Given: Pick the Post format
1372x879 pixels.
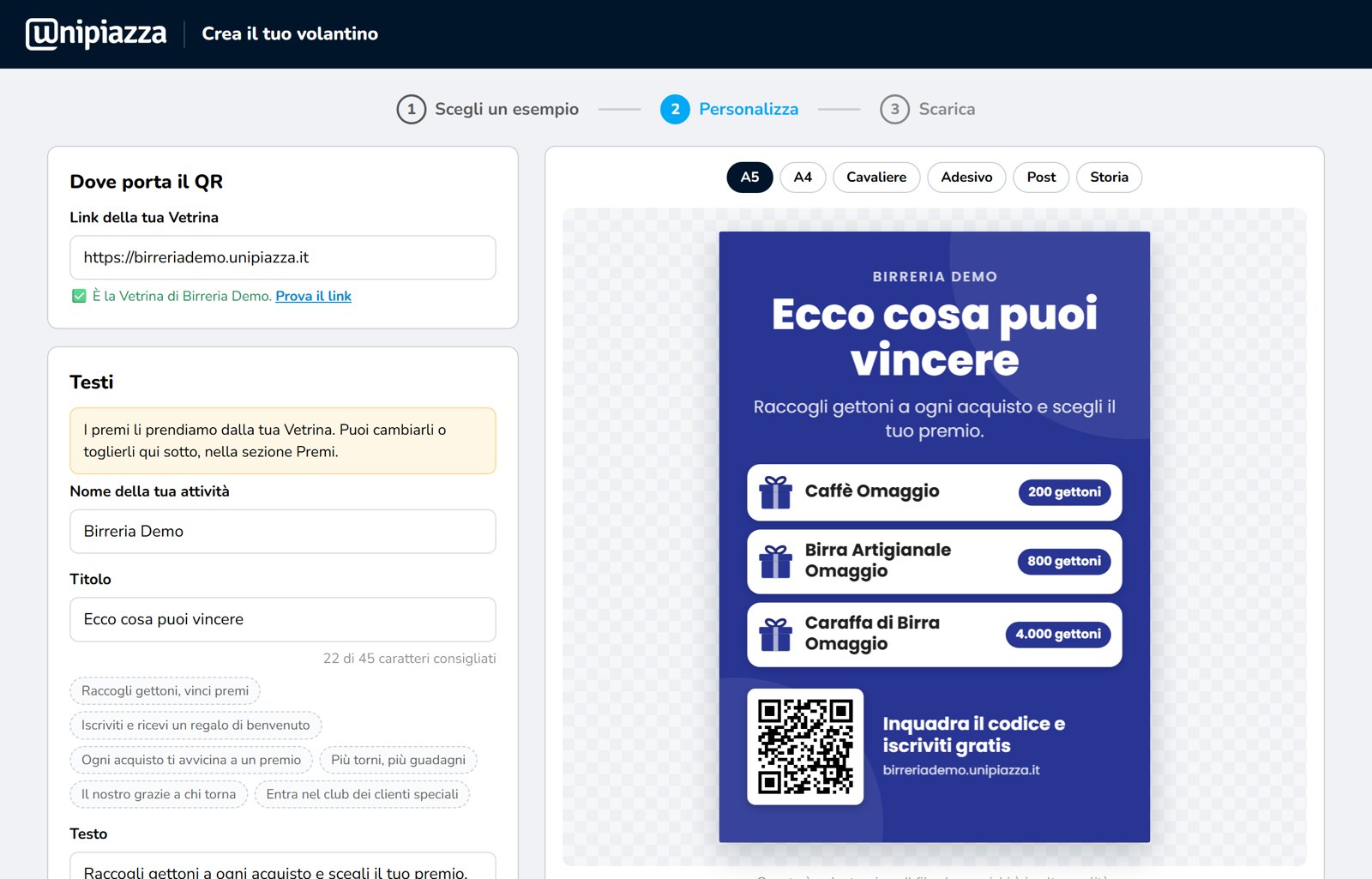Looking at the screenshot, I should [x=1041, y=178].
